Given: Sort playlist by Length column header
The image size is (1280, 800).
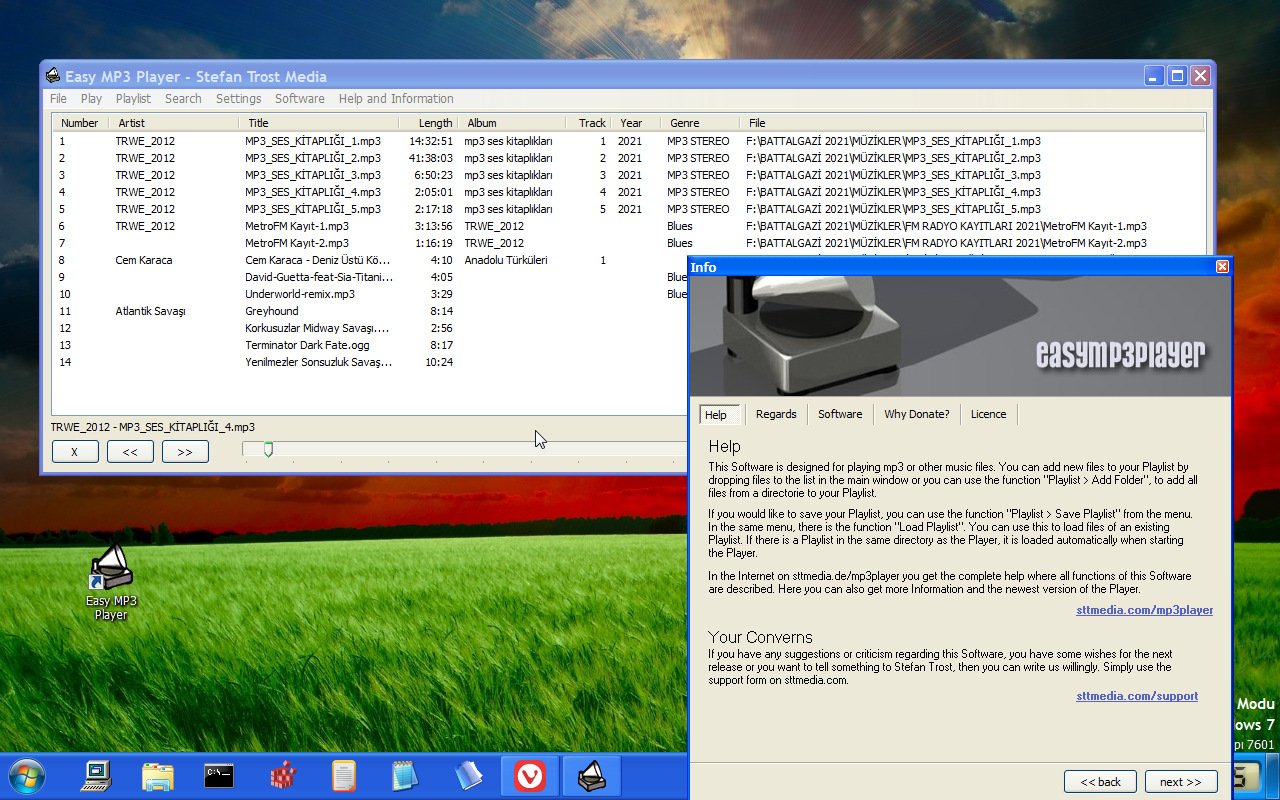Looking at the screenshot, I should (429, 123).
